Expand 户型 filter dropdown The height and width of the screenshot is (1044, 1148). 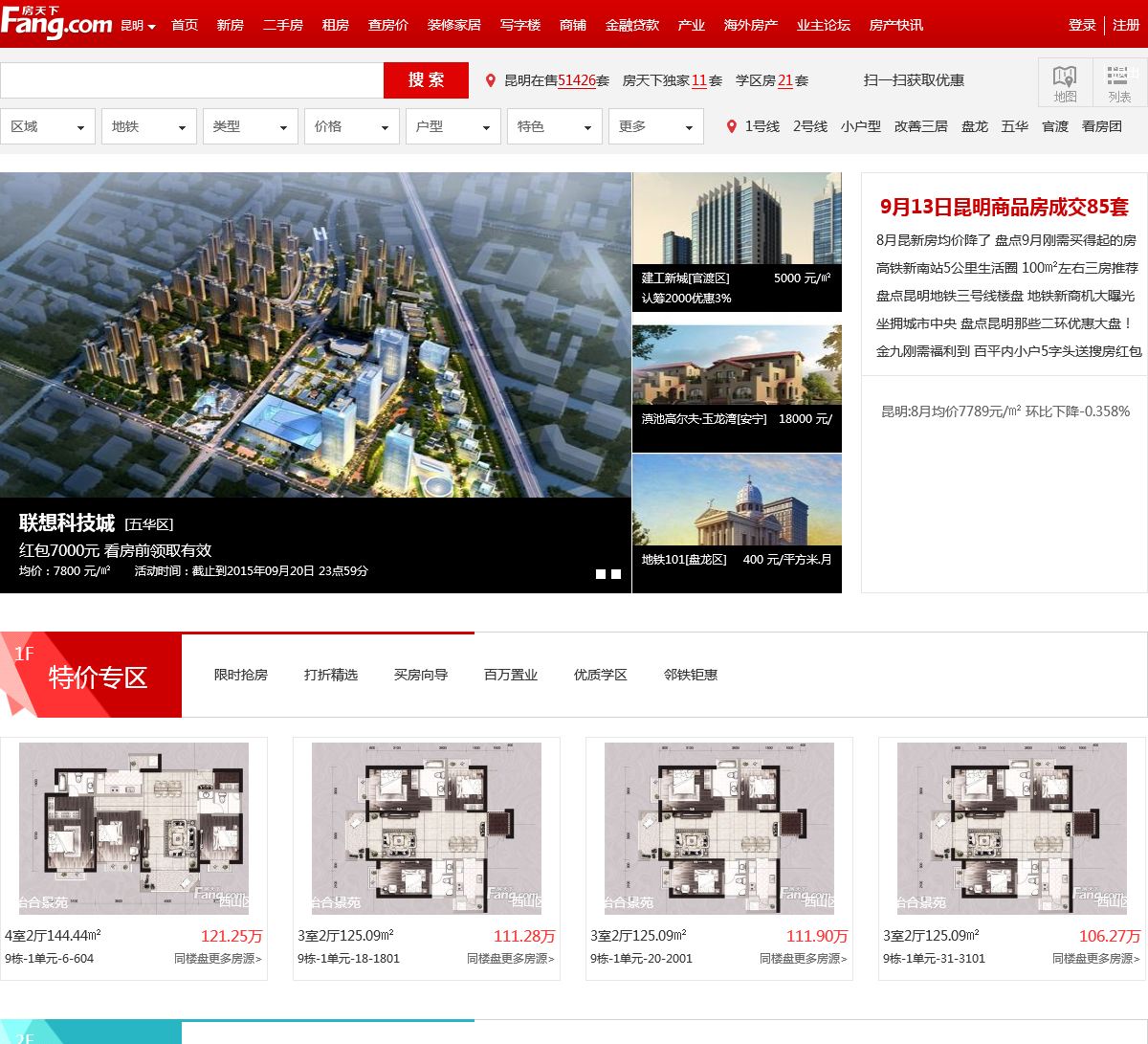453,126
